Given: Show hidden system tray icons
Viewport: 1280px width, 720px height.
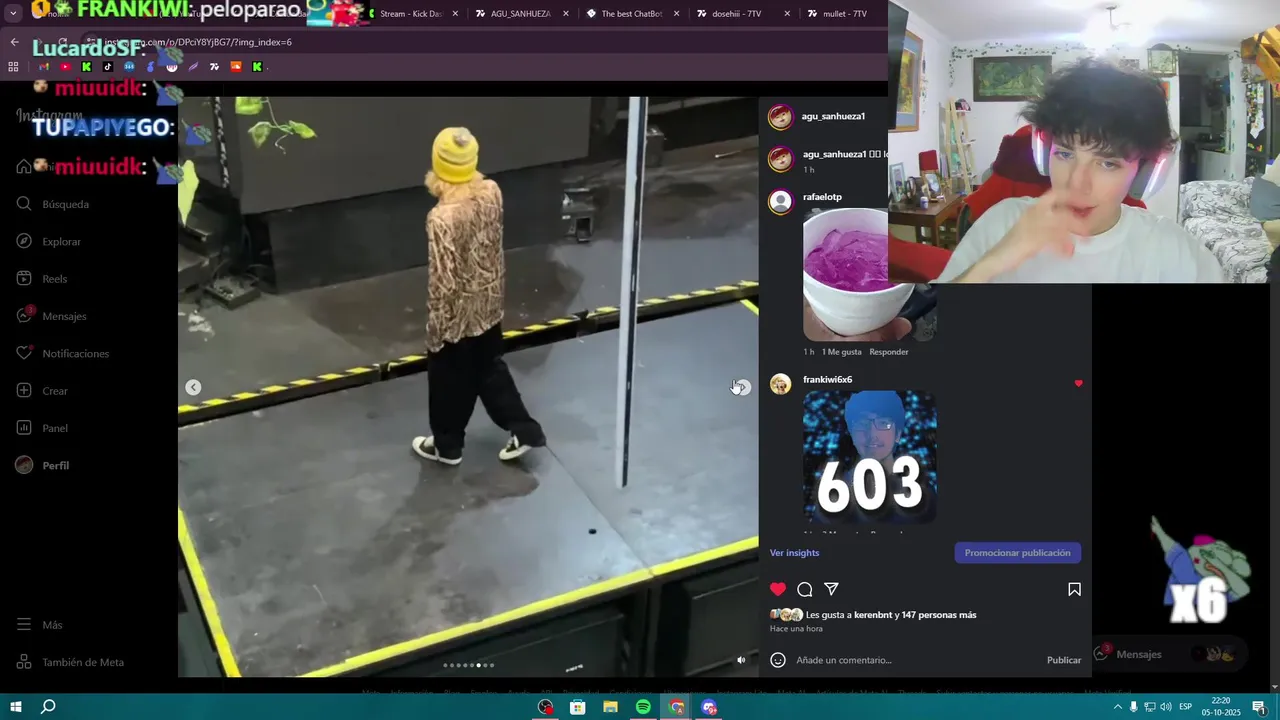Looking at the screenshot, I should coord(1117,707).
